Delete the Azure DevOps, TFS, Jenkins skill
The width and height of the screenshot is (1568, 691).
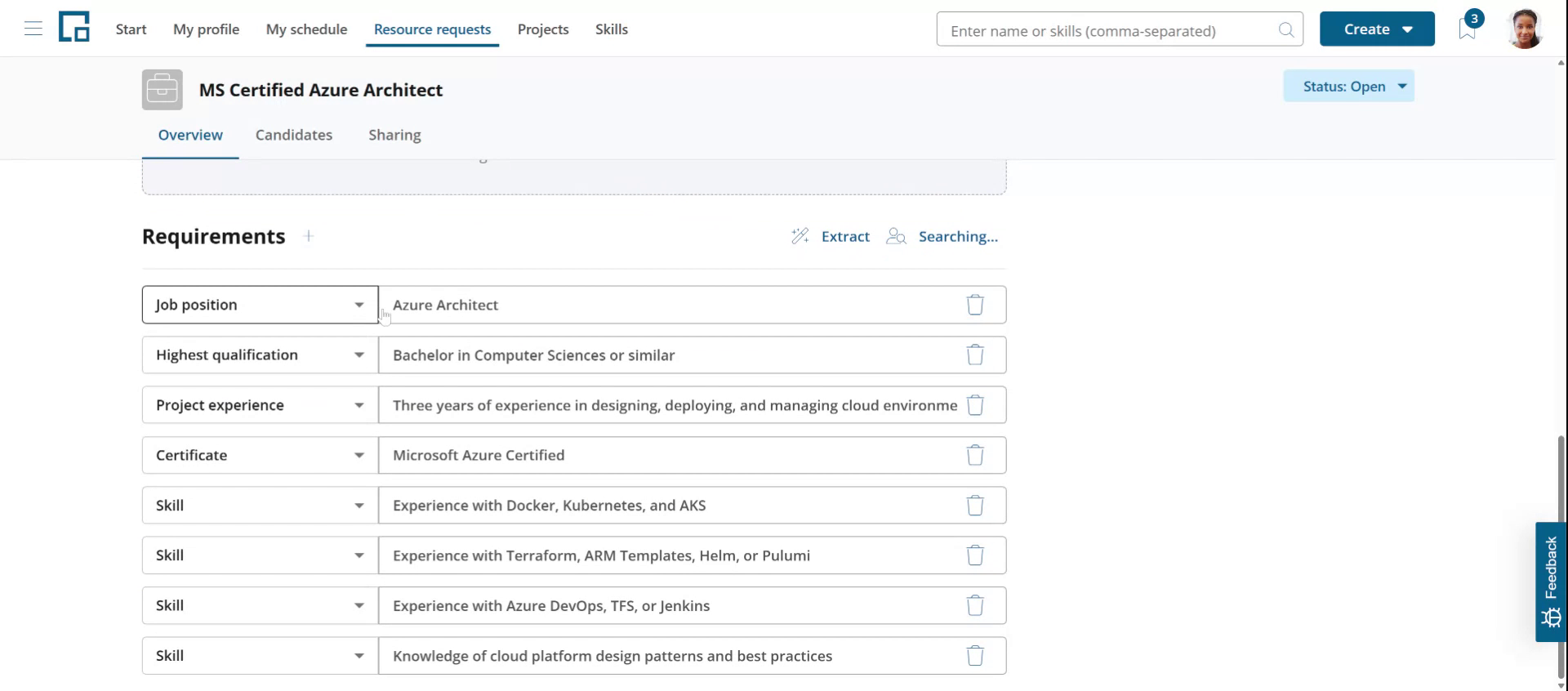pos(975,606)
